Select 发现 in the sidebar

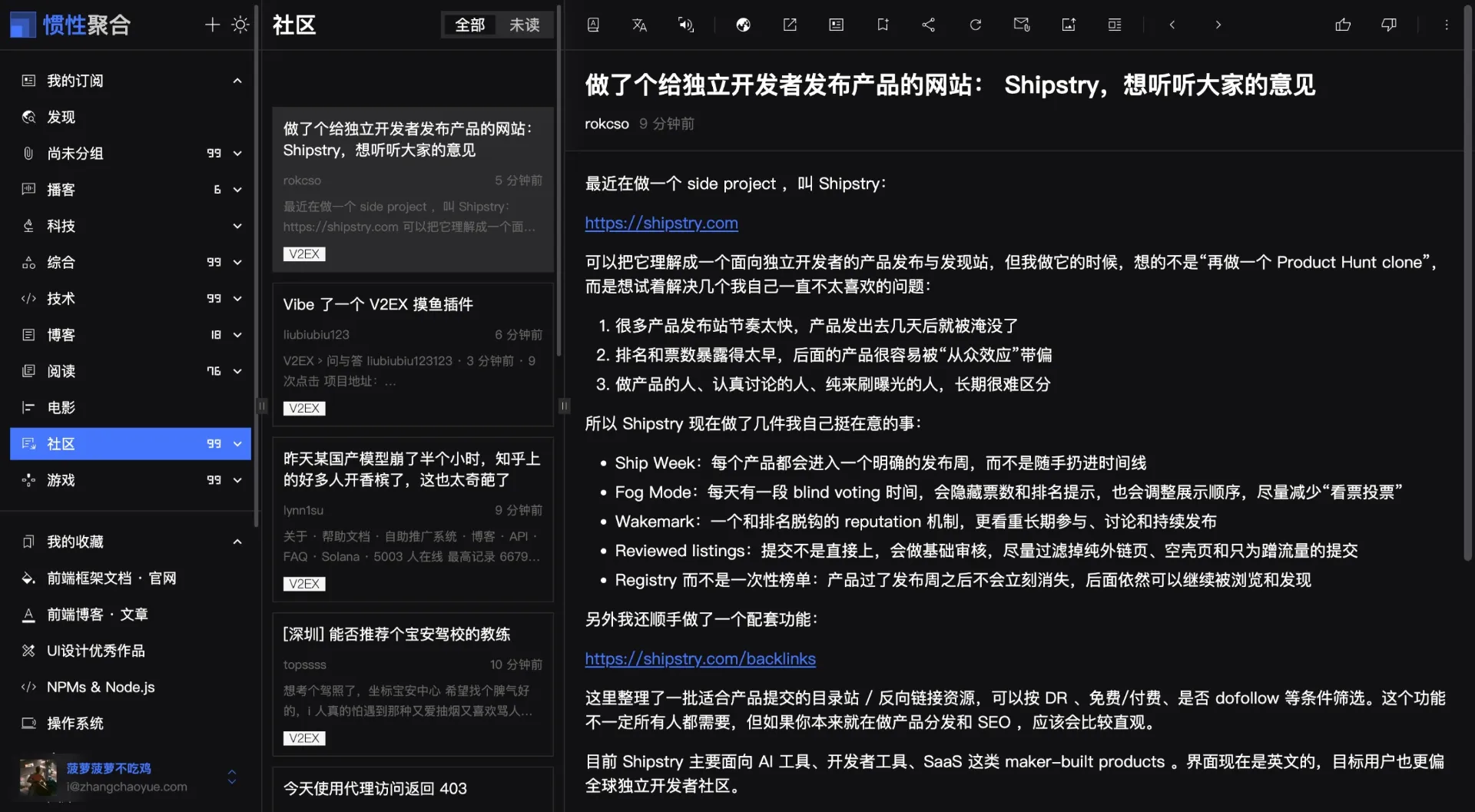tap(131, 117)
